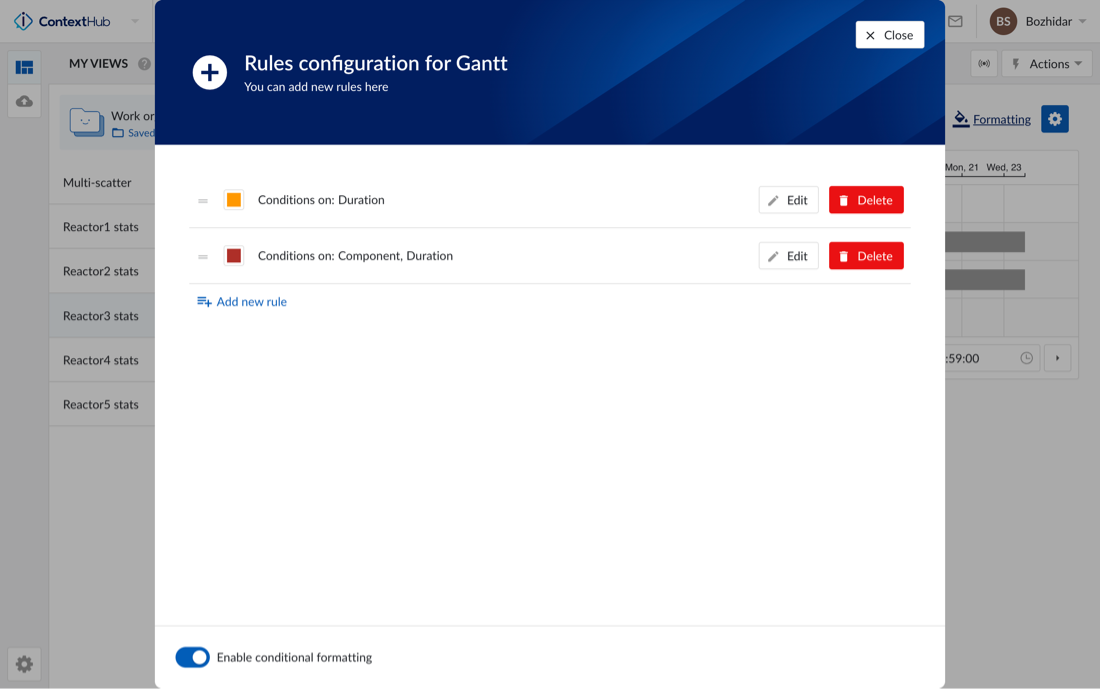Click the mail envelope icon in header
The height and width of the screenshot is (693, 1100).
click(x=955, y=21)
